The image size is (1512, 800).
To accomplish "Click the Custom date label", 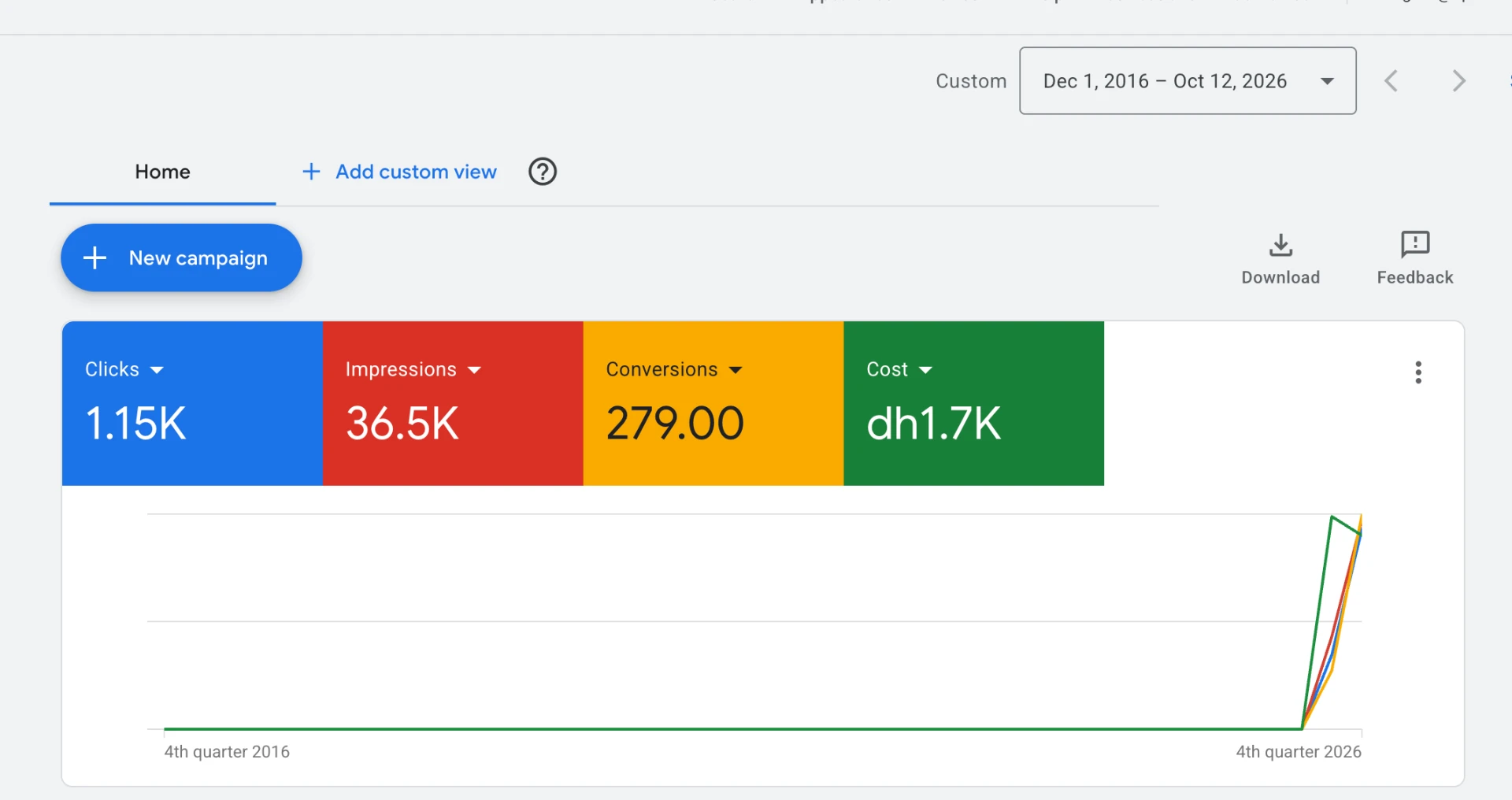I will point(971,81).
